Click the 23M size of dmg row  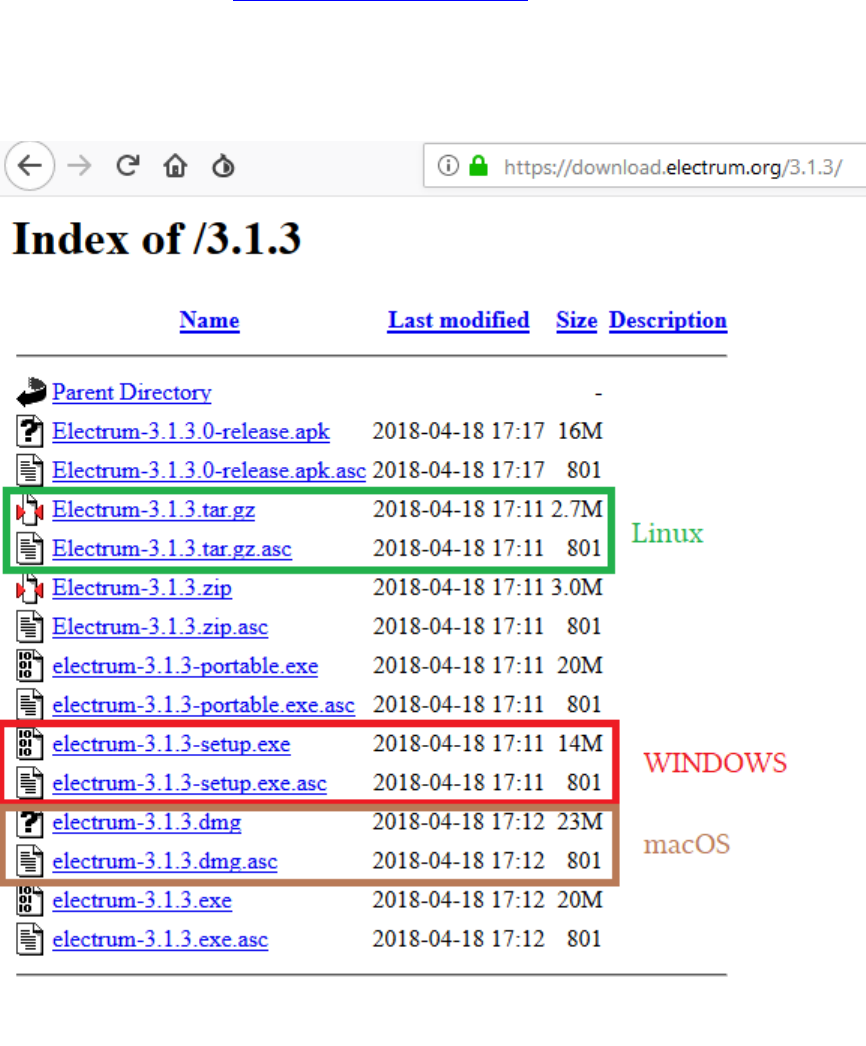pos(580,821)
